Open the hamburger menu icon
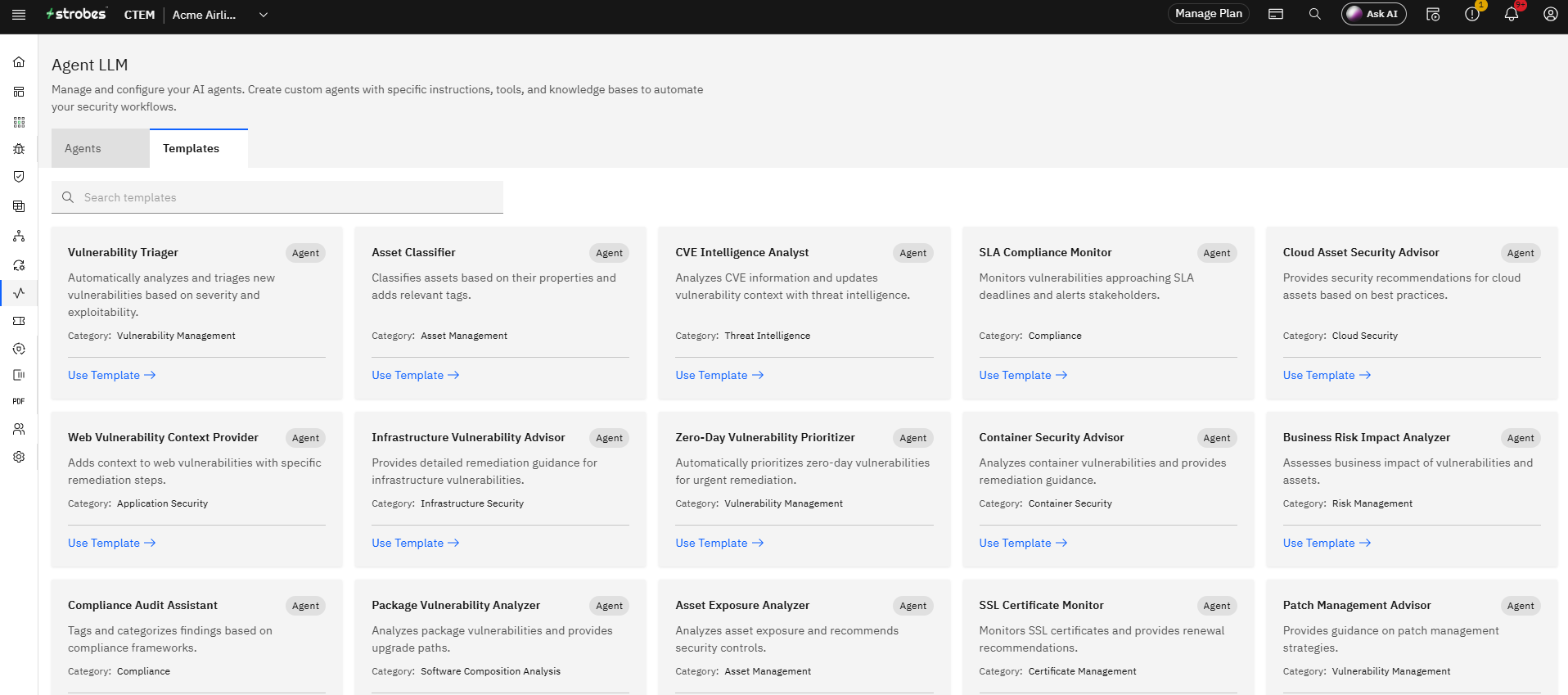 point(19,15)
